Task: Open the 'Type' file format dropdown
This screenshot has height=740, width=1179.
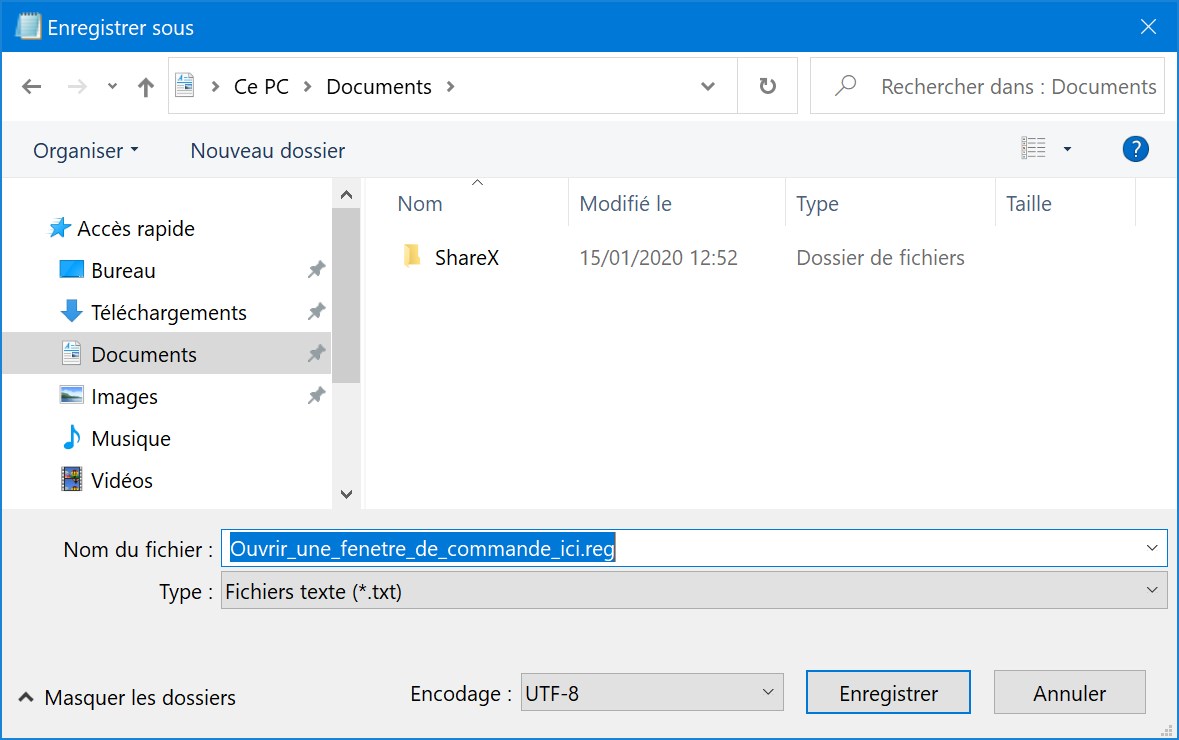Action: point(693,590)
